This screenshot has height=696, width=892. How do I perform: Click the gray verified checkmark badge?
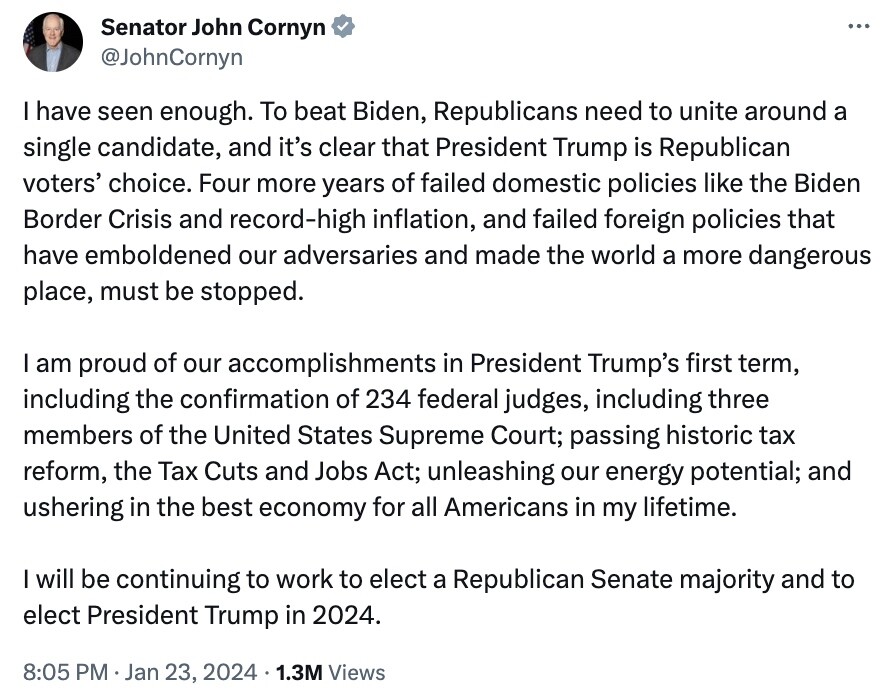[343, 28]
